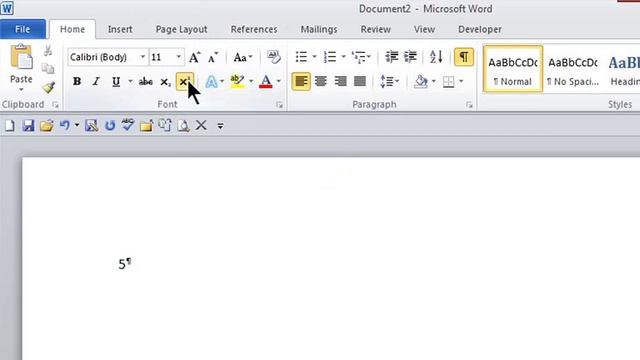
Task: Open the View tab
Action: click(x=424, y=29)
